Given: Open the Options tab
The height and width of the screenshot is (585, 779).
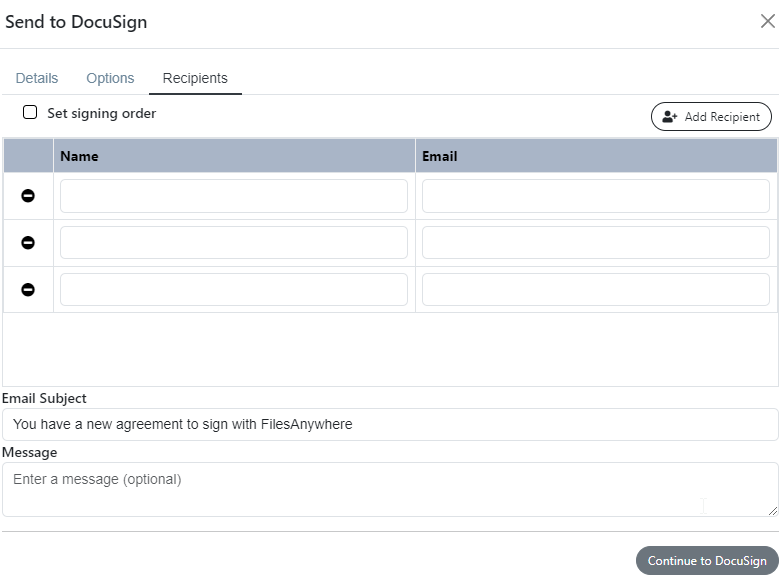Looking at the screenshot, I should [x=110, y=78].
